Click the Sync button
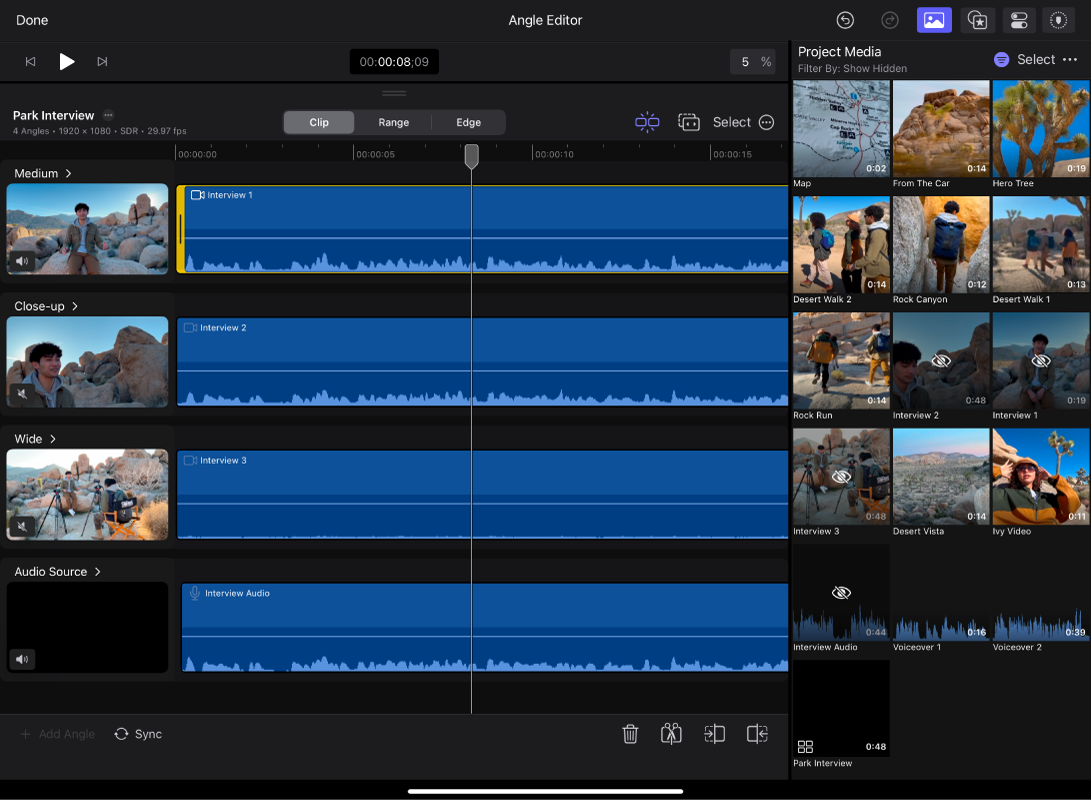Image resolution: width=1092 pixels, height=802 pixels. click(138, 734)
